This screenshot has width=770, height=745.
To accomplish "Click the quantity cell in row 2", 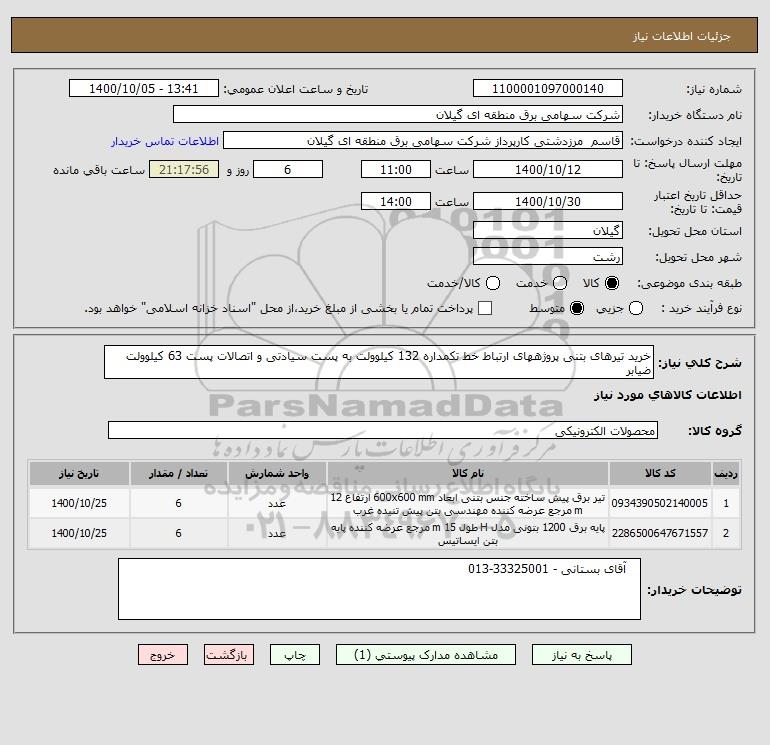I will coord(178,533).
